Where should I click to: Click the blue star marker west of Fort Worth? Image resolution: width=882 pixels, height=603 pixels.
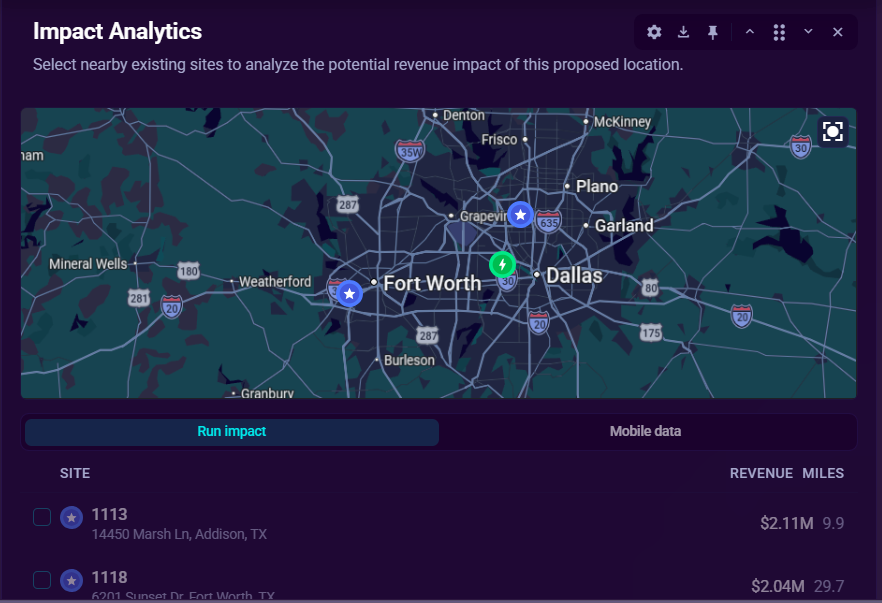tap(349, 294)
